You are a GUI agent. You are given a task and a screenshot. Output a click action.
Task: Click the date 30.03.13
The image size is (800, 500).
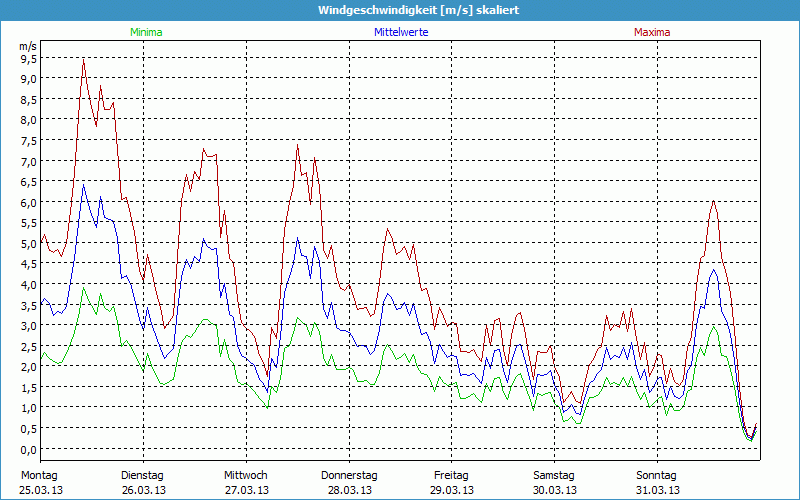tap(555, 490)
